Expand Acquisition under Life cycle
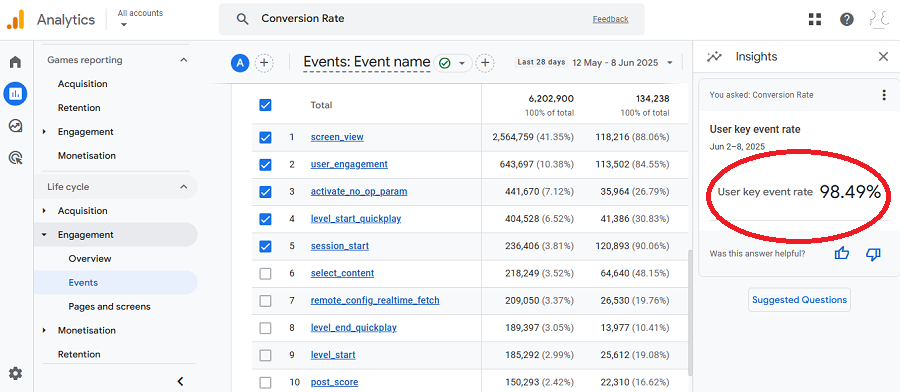The image size is (900, 392). [x=44, y=211]
